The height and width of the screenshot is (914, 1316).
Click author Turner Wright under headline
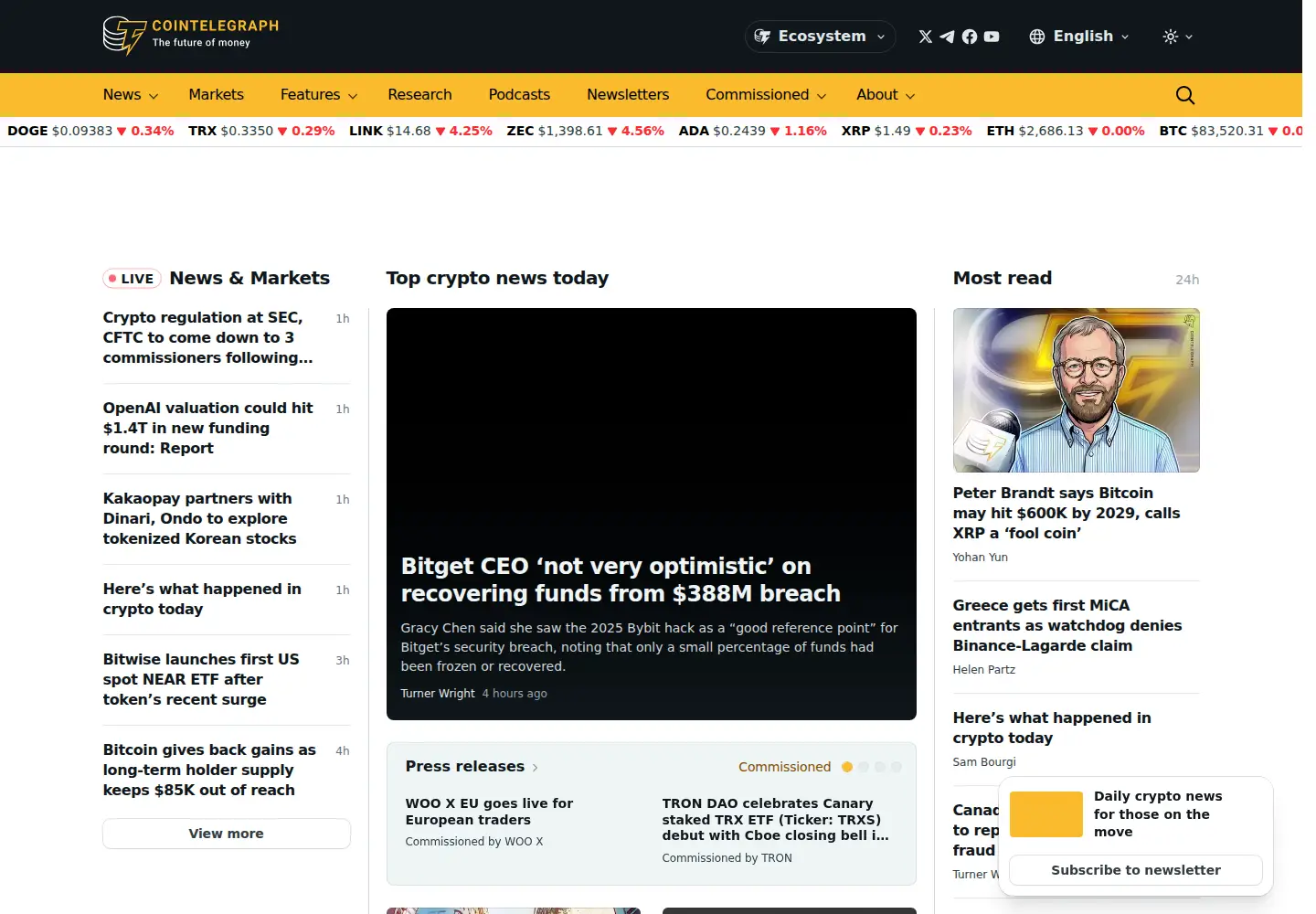[x=438, y=694]
